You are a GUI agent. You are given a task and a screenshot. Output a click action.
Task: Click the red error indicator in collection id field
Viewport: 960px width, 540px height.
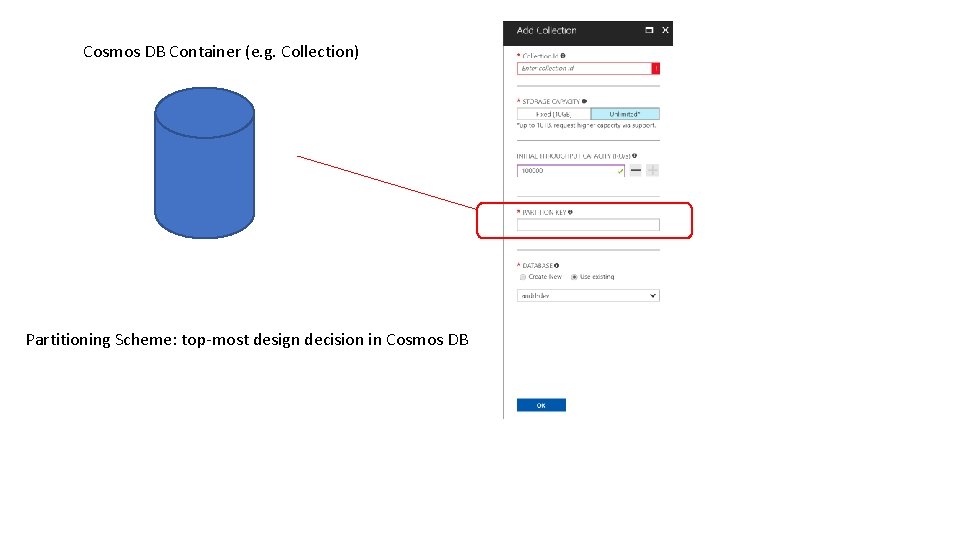[x=655, y=69]
